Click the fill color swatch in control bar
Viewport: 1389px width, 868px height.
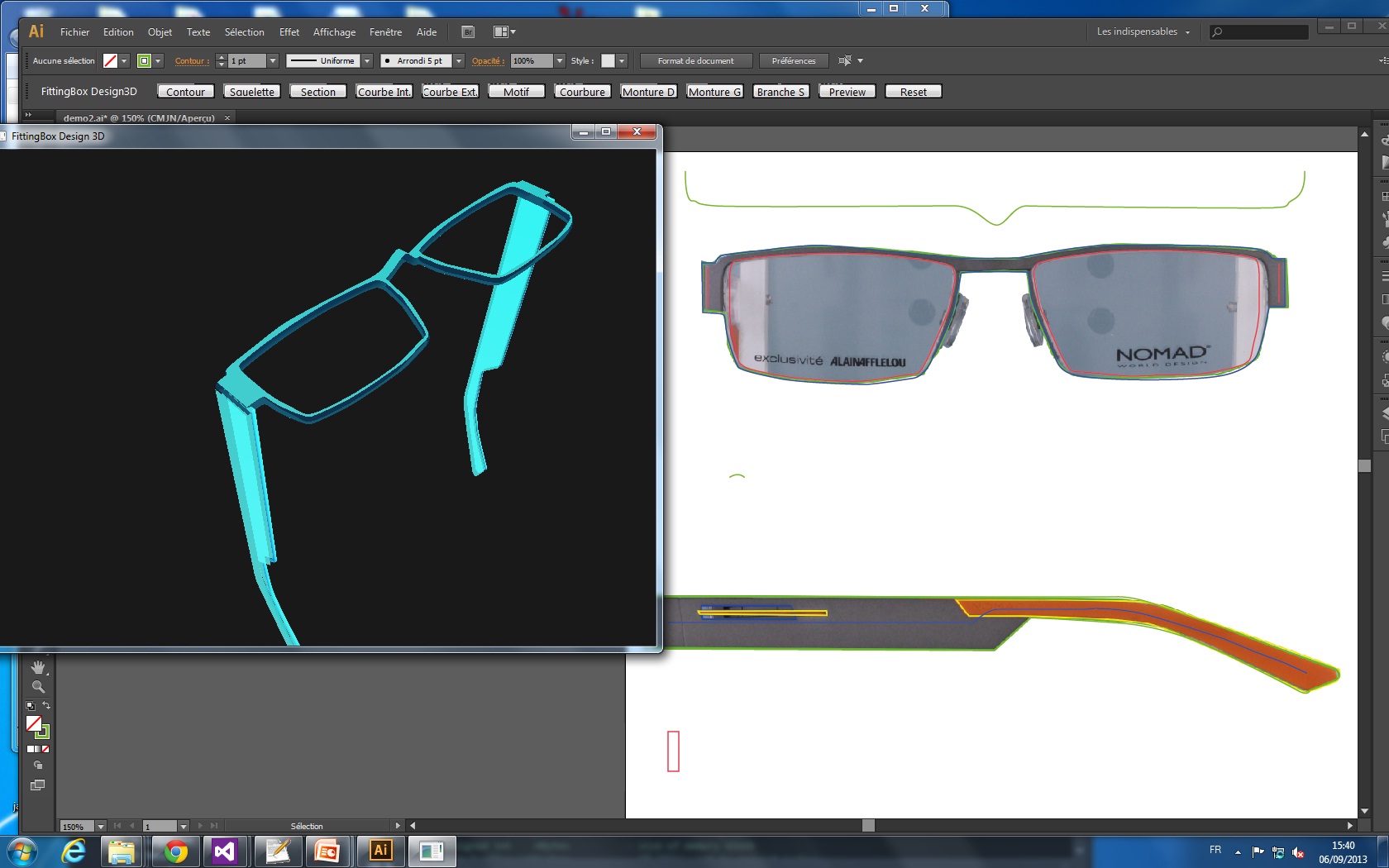click(110, 61)
